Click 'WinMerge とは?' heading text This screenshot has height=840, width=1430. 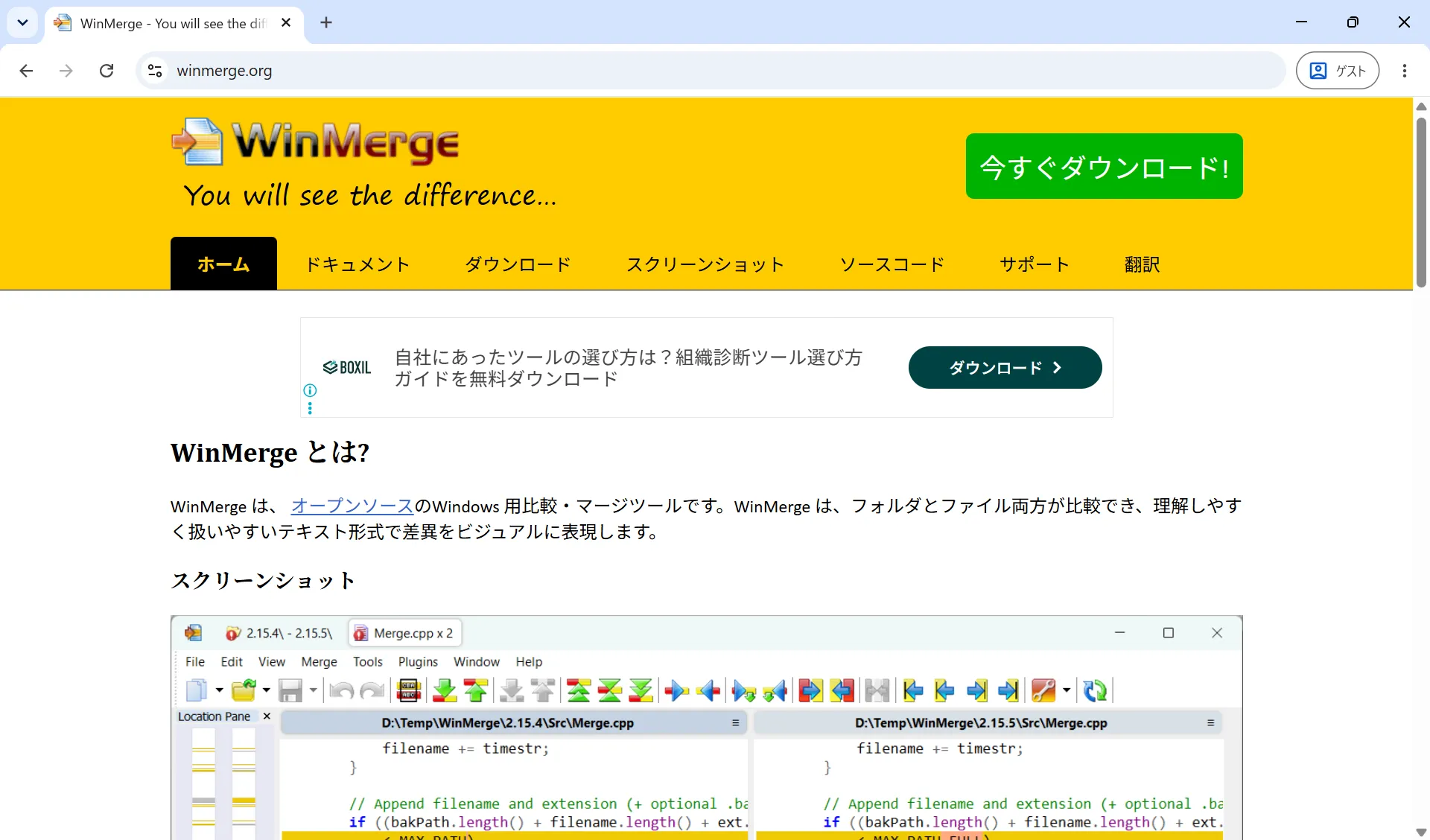pyautogui.click(x=270, y=452)
